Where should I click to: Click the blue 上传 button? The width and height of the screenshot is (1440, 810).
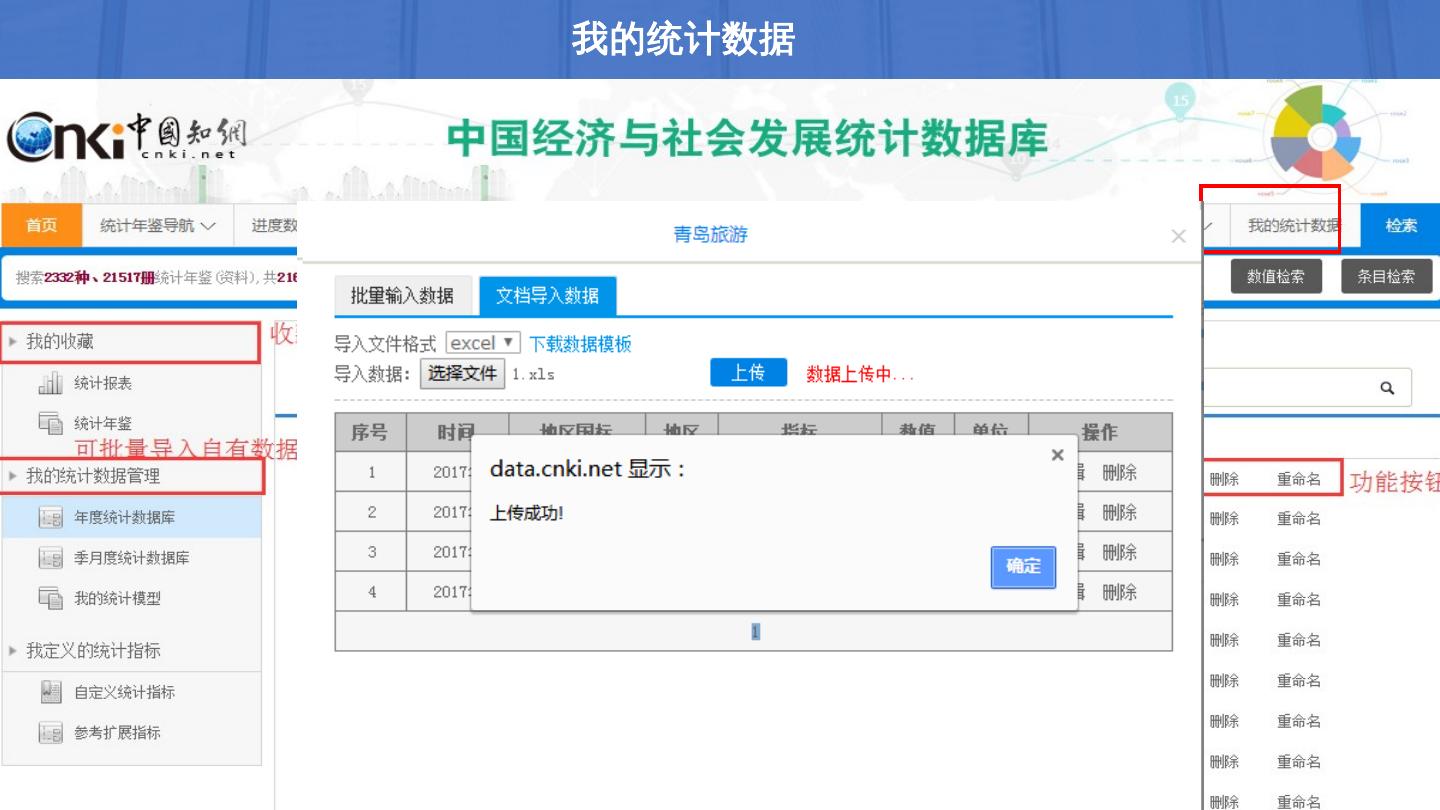coord(748,373)
